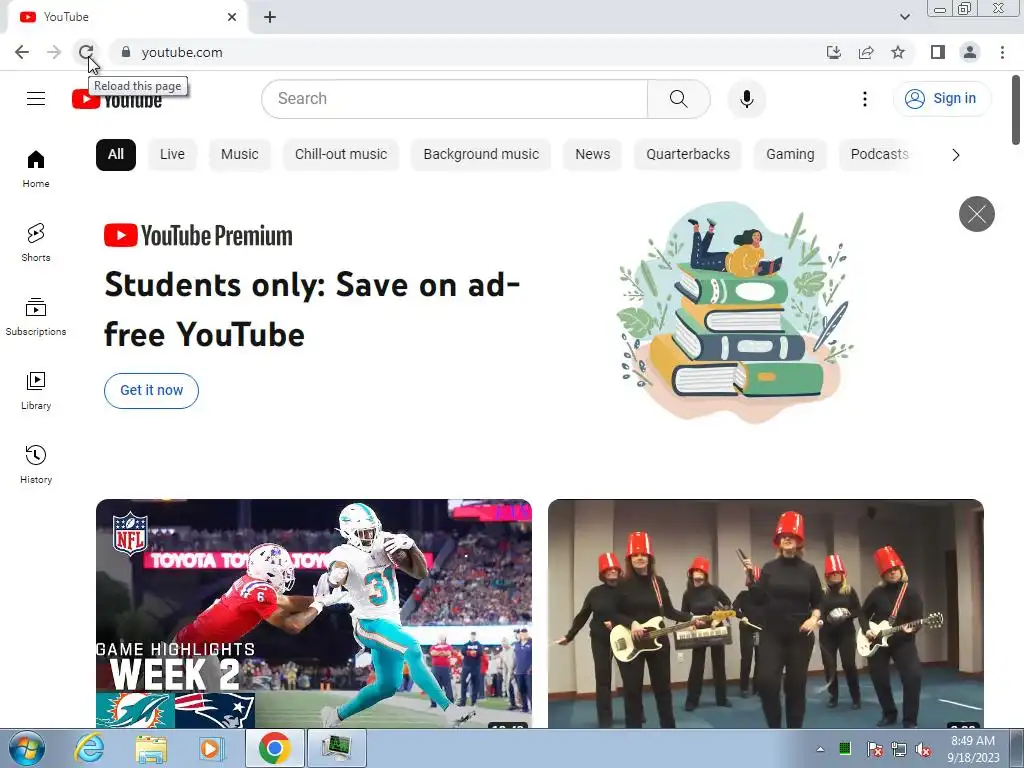Click into the YouTube Search field
This screenshot has height=768, width=1024.
[455, 99]
